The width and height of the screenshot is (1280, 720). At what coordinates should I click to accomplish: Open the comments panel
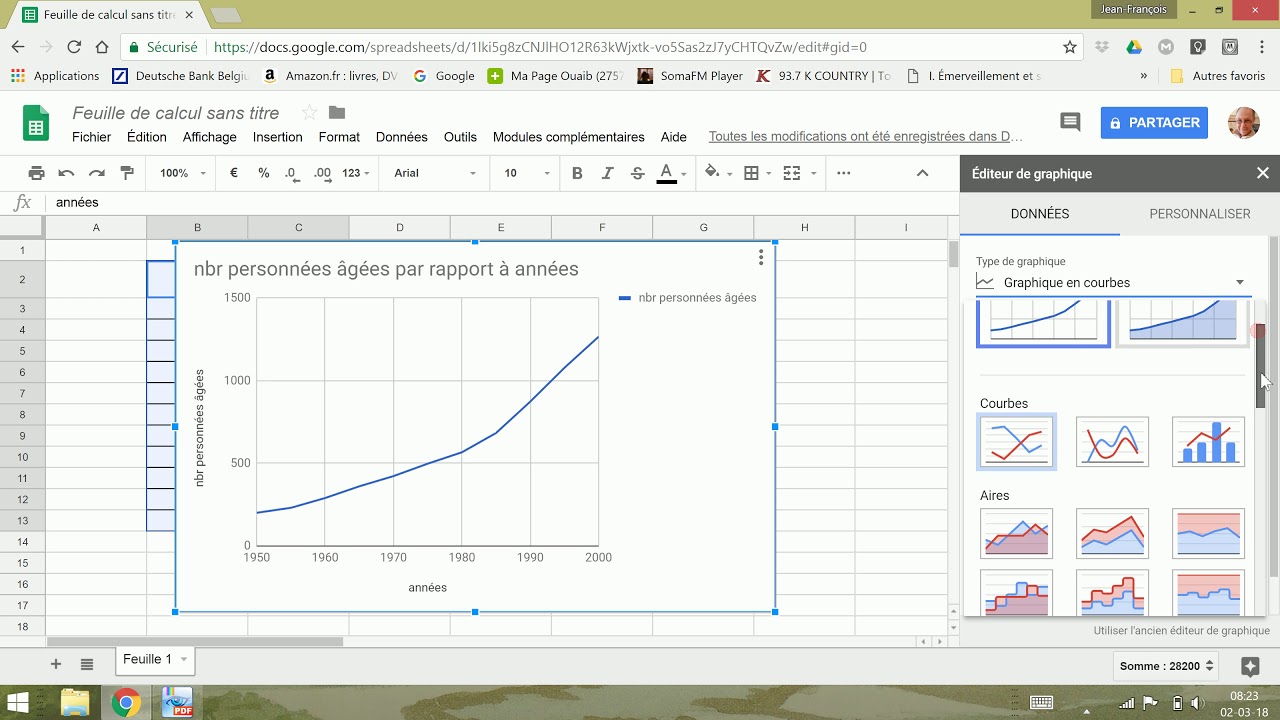pyautogui.click(x=1070, y=122)
